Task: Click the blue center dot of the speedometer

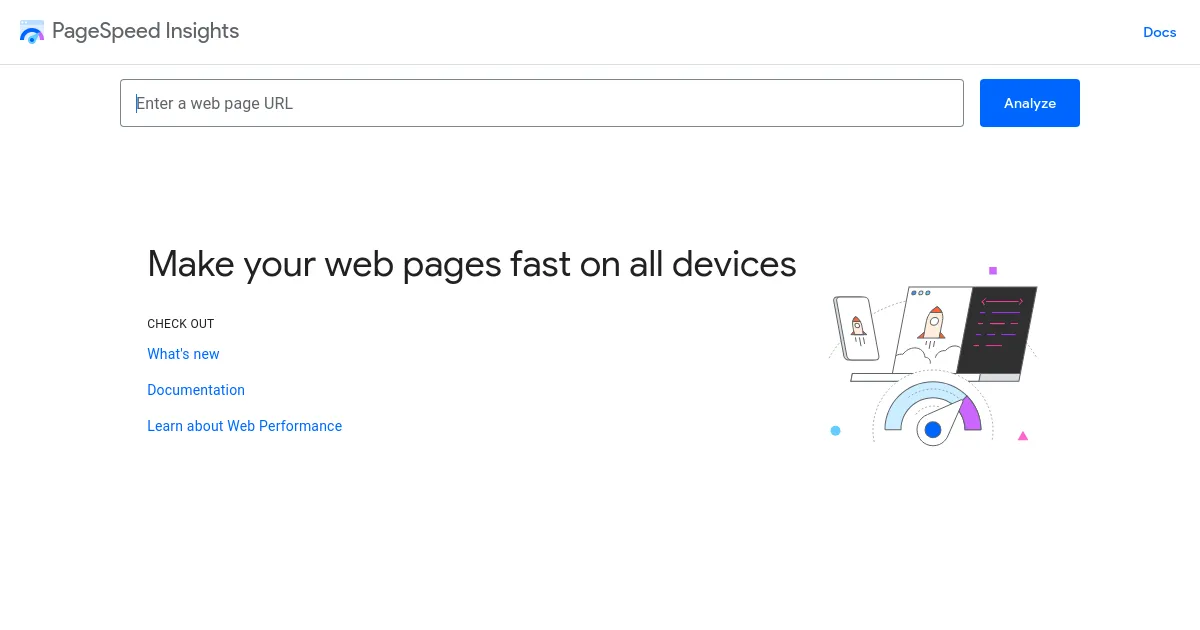Action: click(934, 429)
